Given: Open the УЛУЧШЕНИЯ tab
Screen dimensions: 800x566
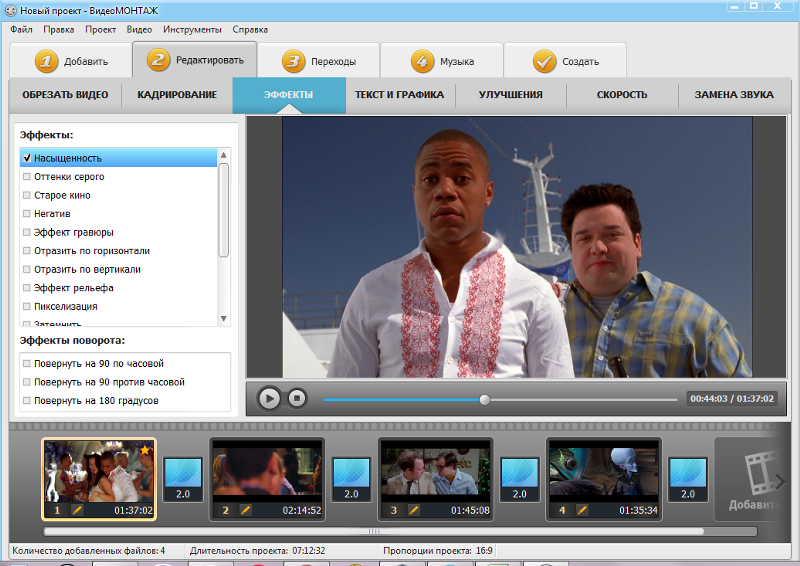Looking at the screenshot, I should [x=511, y=95].
